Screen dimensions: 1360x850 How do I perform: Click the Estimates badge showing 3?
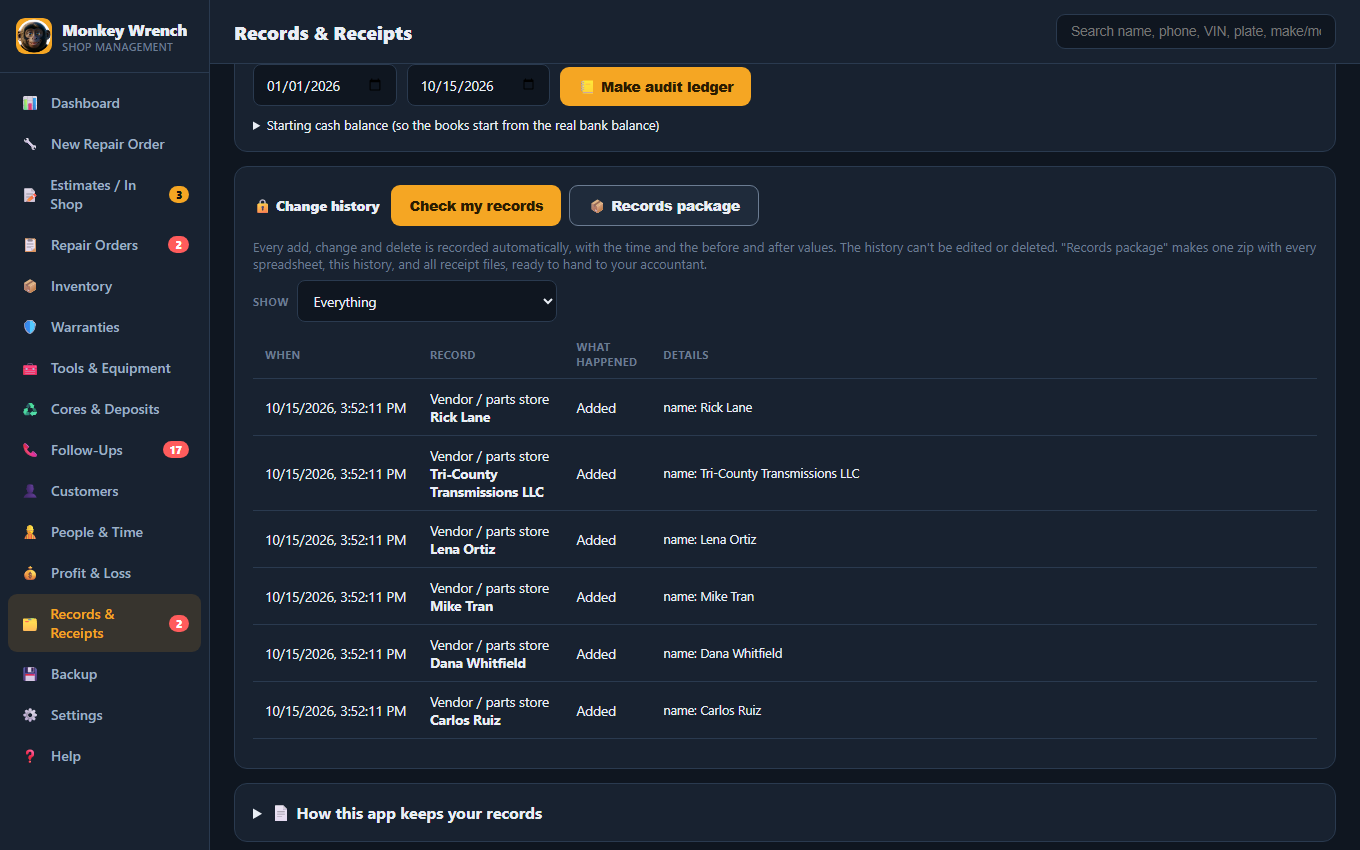[x=179, y=195]
